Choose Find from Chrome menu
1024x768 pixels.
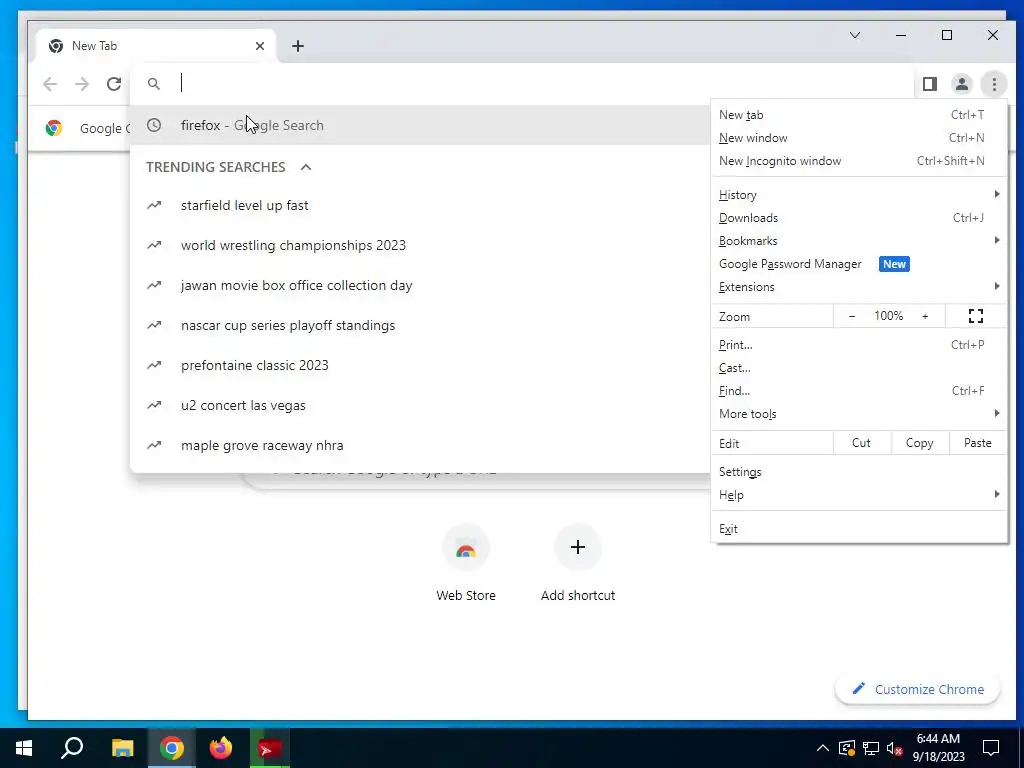[x=859, y=391]
